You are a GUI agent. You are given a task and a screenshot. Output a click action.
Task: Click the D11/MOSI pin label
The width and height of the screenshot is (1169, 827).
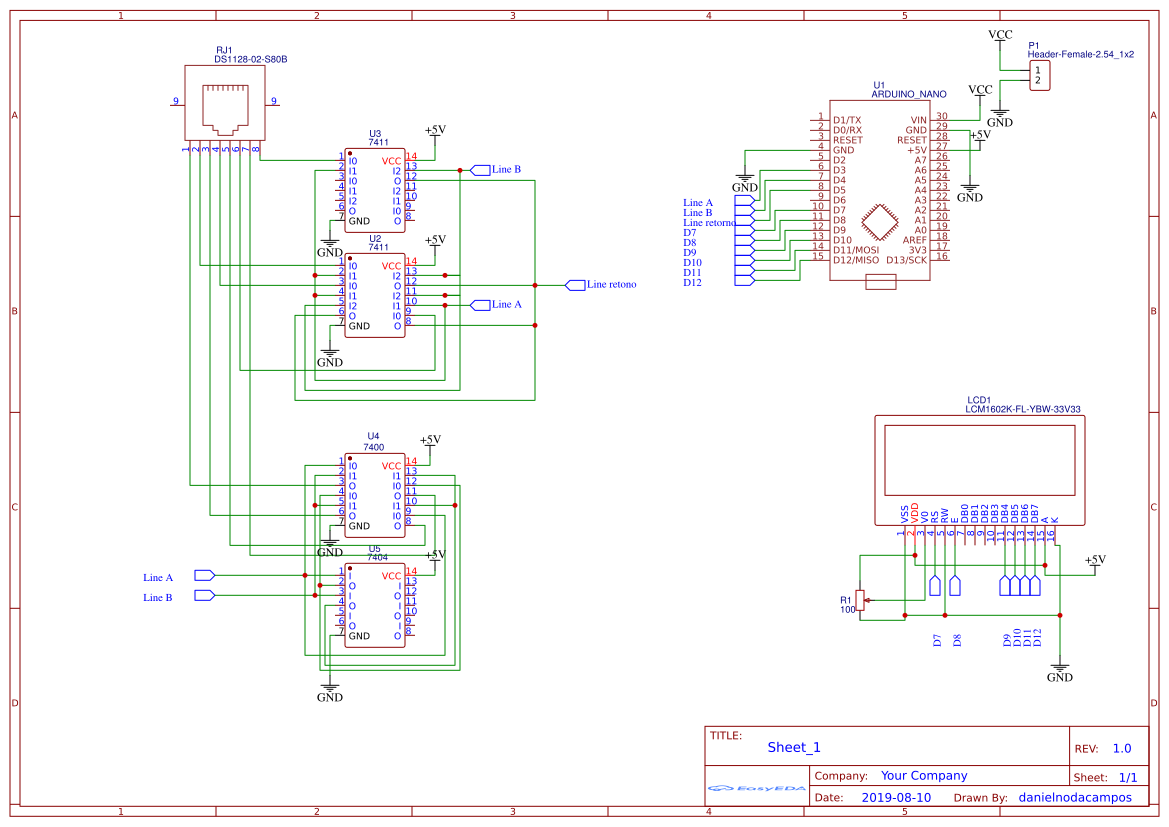pos(856,250)
